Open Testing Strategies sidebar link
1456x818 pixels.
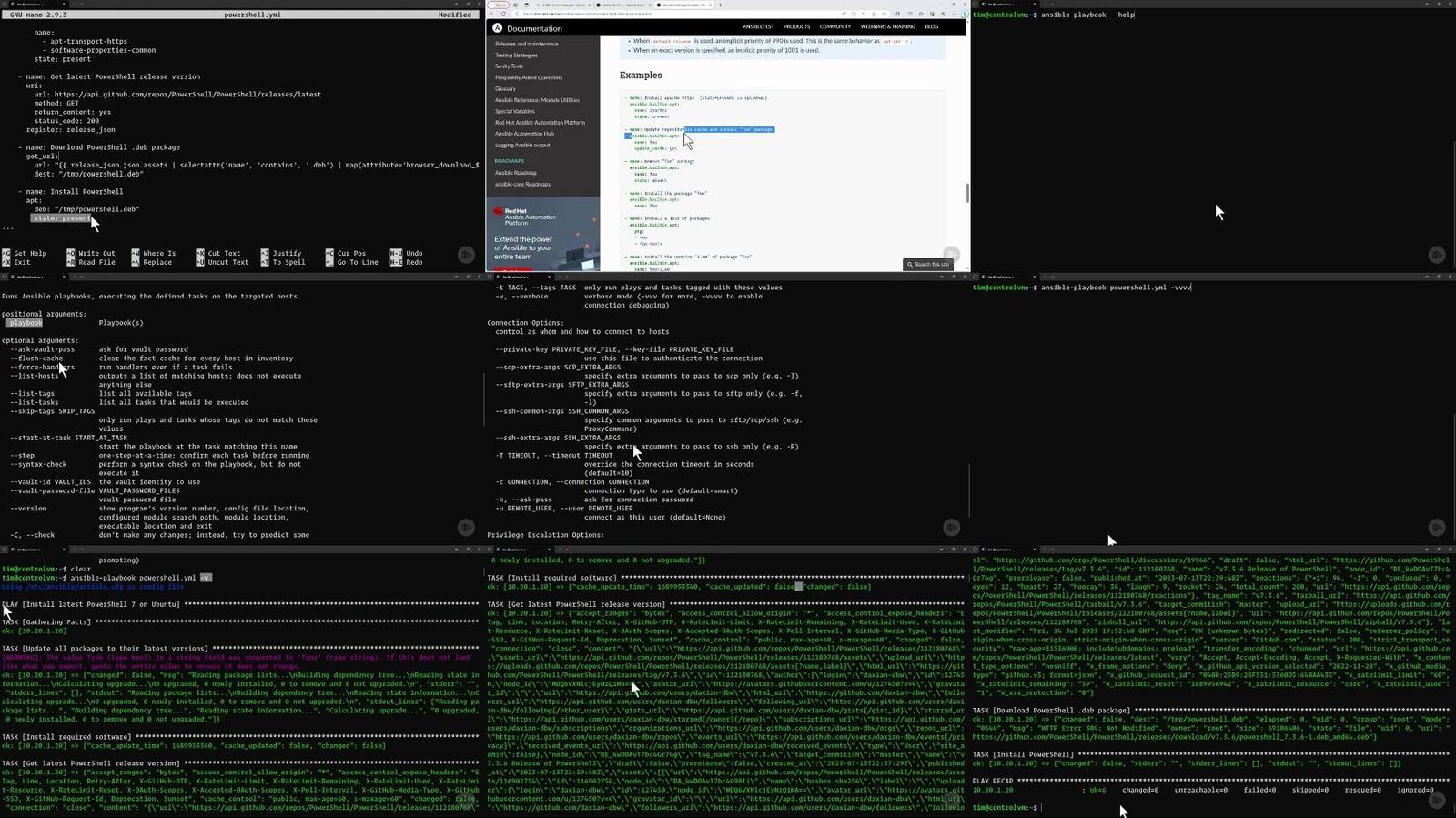tap(516, 55)
